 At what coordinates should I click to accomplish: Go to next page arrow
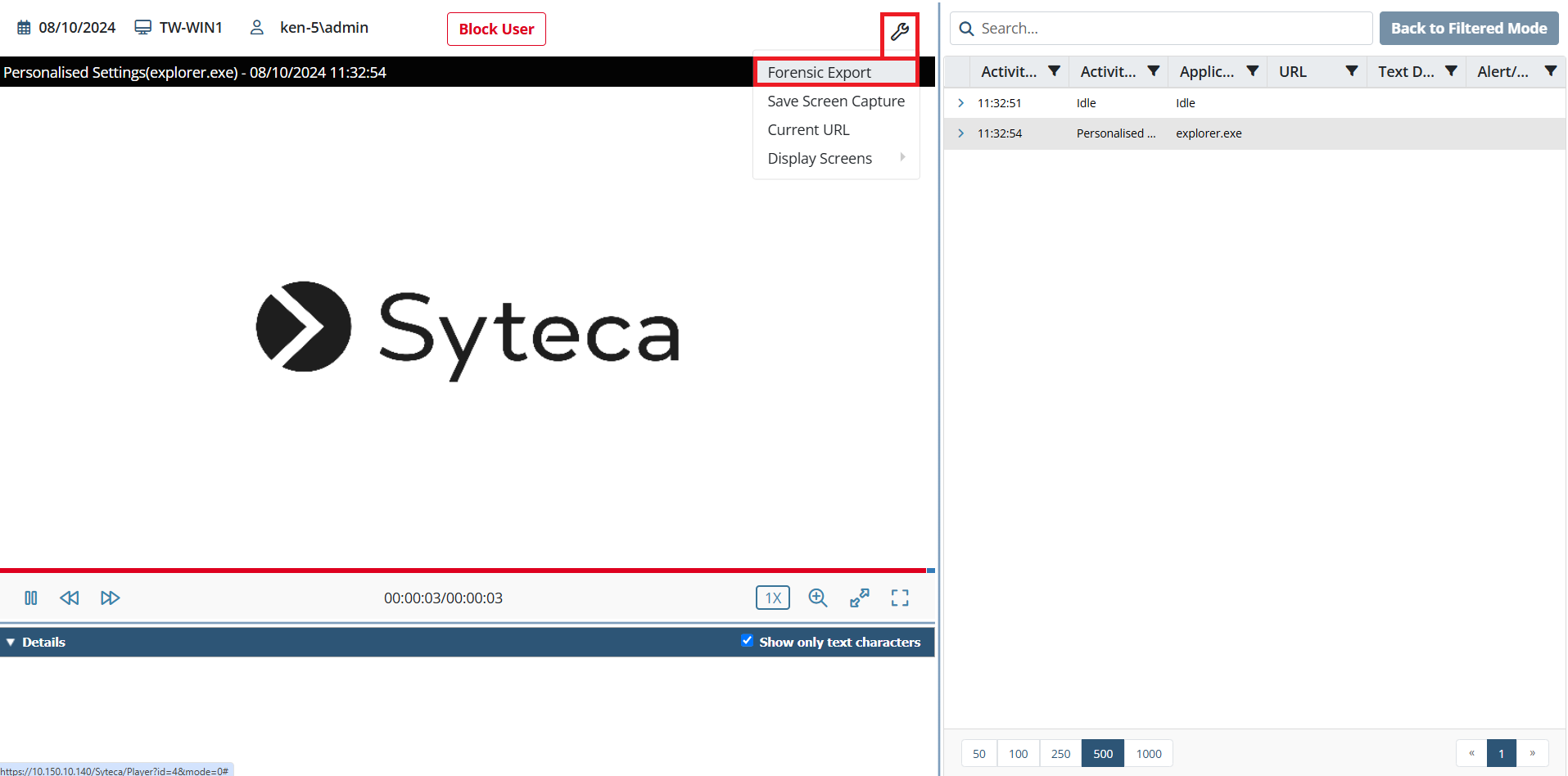1532,753
